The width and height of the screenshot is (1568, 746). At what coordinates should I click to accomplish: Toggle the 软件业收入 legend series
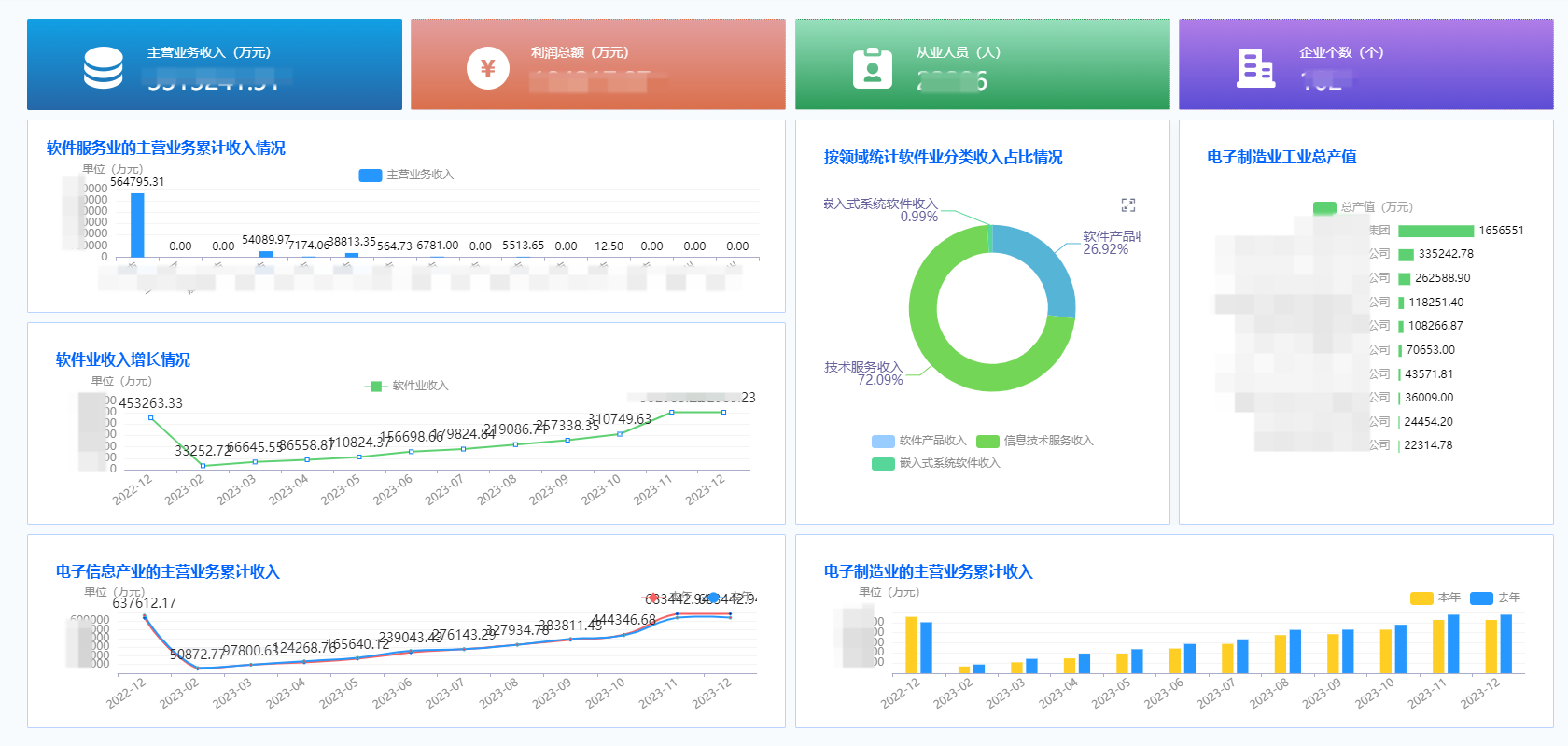point(407,386)
